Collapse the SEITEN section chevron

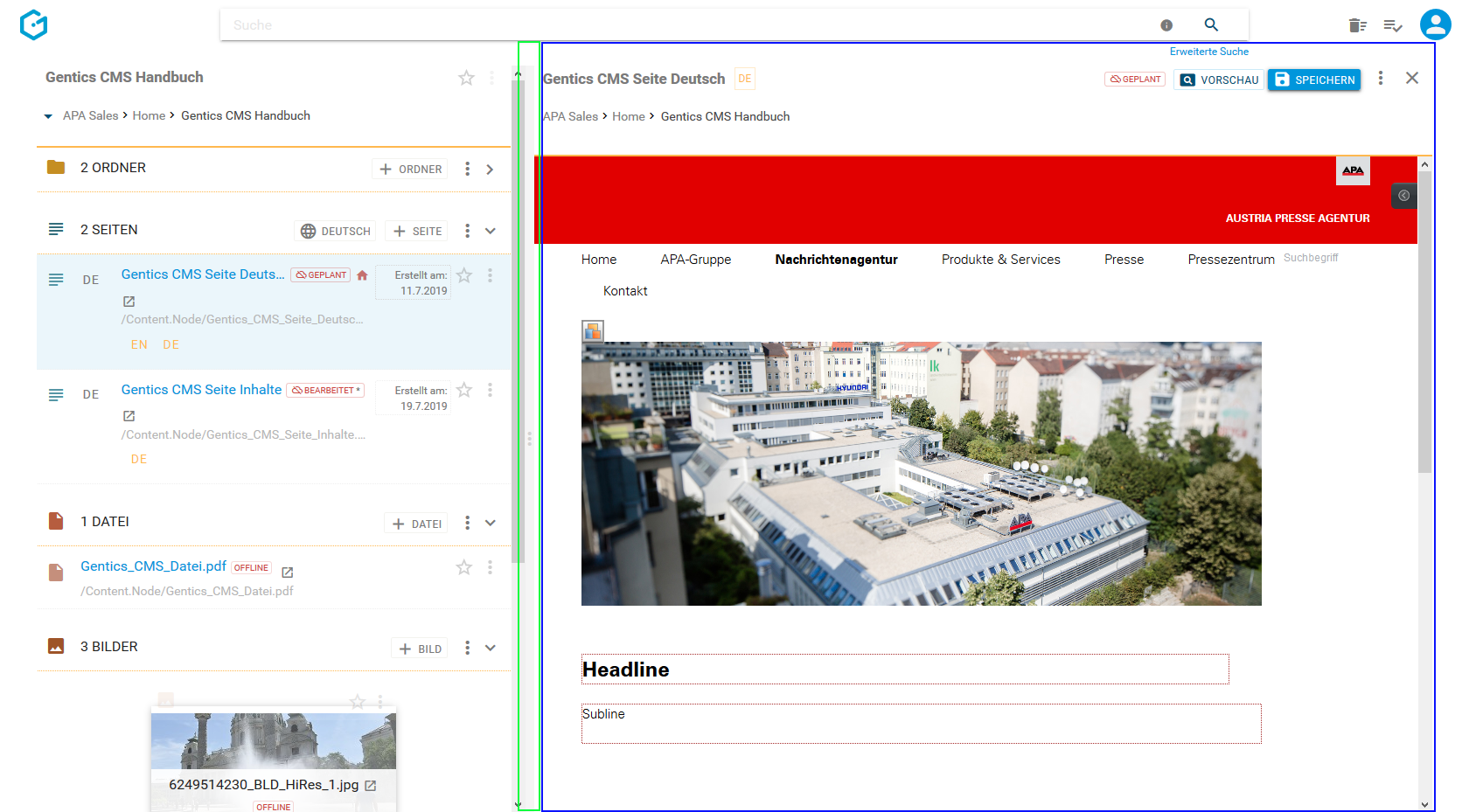(491, 231)
